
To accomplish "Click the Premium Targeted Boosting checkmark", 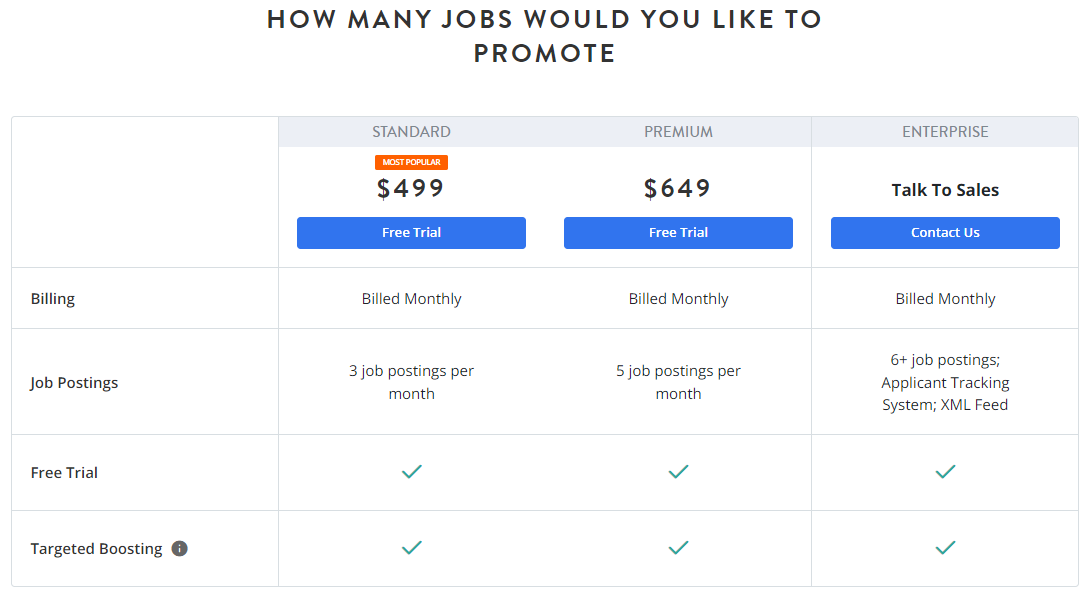I will (x=678, y=548).
